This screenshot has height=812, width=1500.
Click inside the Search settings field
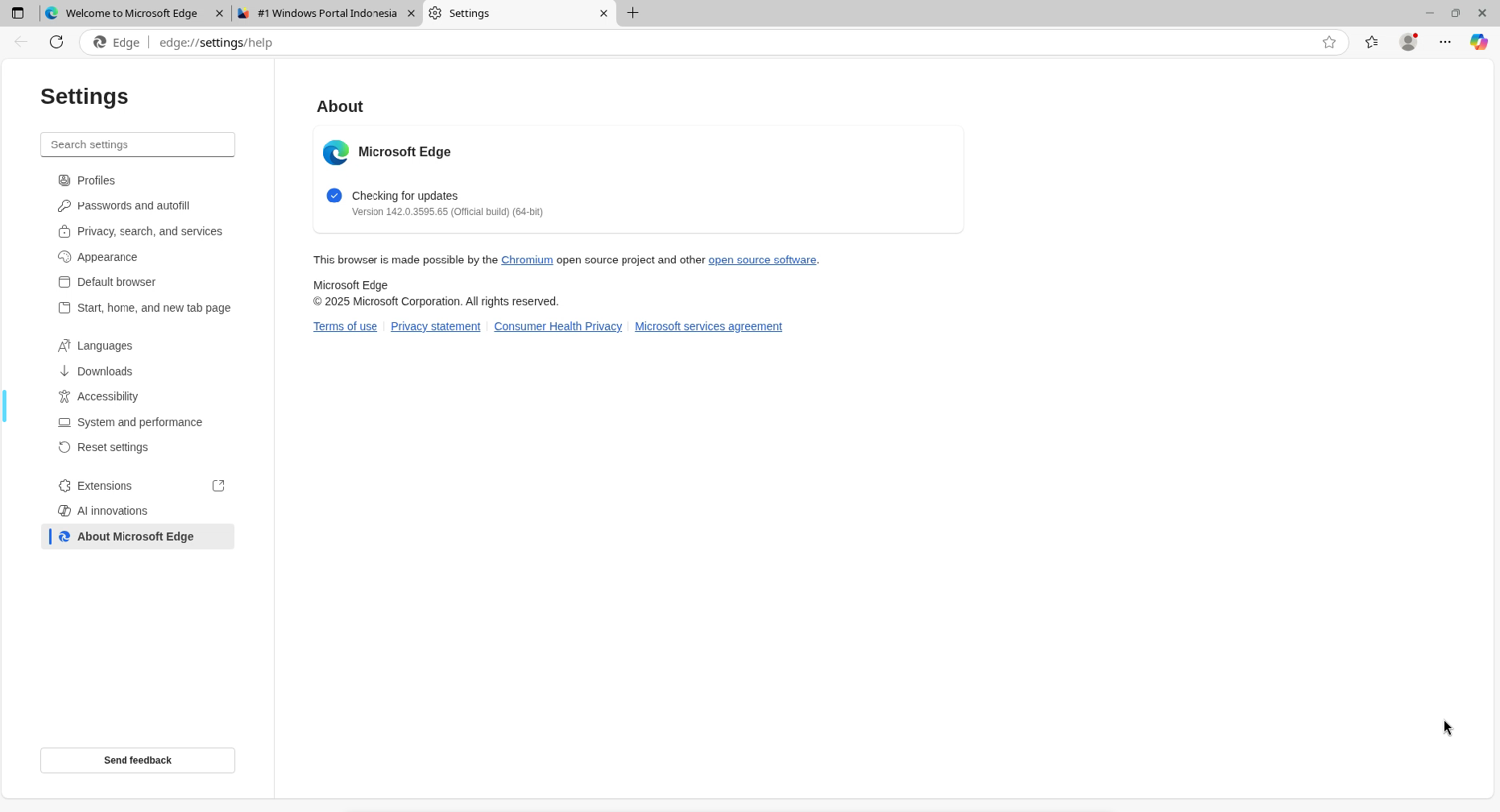(x=137, y=144)
